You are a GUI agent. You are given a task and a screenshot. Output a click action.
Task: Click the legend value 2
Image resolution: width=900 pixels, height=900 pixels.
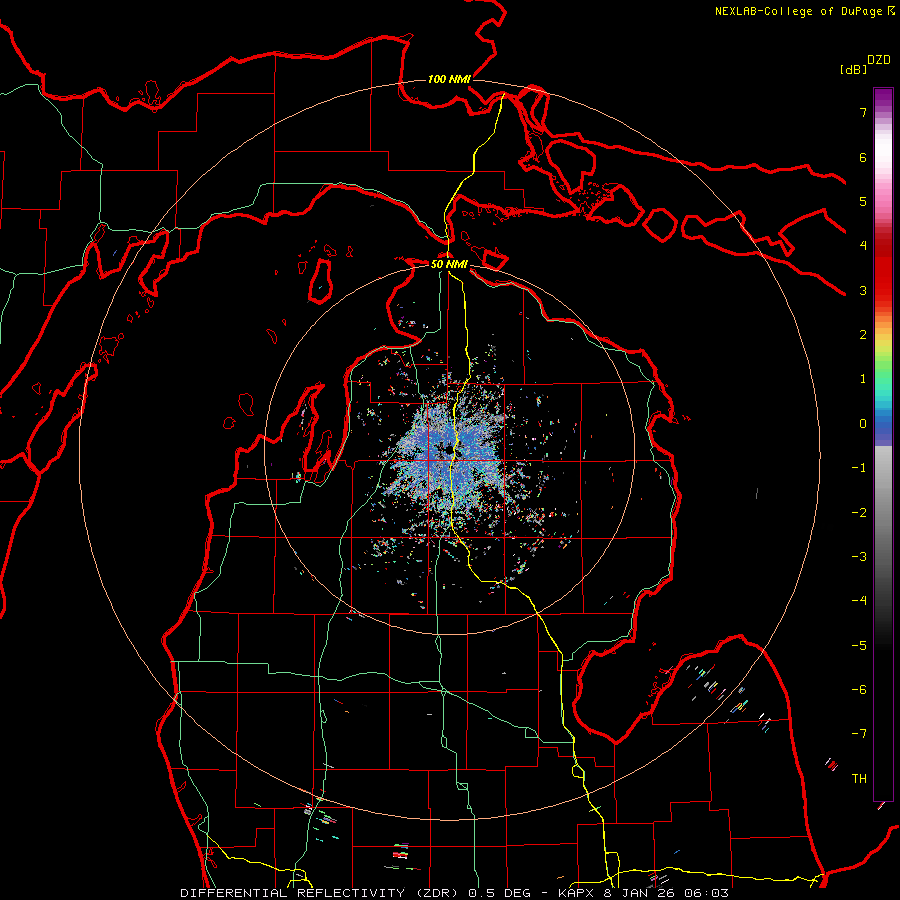click(x=863, y=335)
